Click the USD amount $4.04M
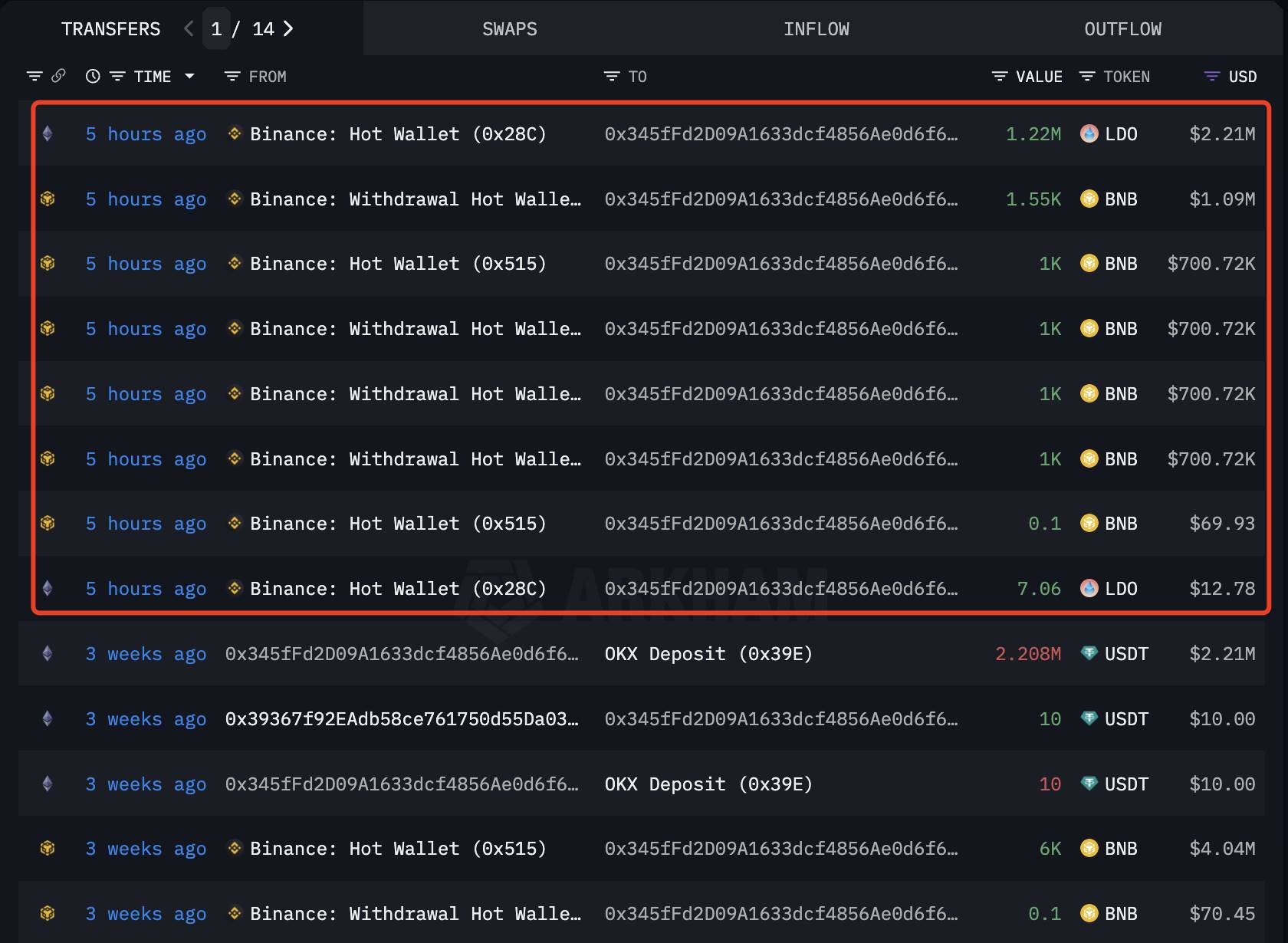1288x943 pixels. pyautogui.click(x=1222, y=849)
